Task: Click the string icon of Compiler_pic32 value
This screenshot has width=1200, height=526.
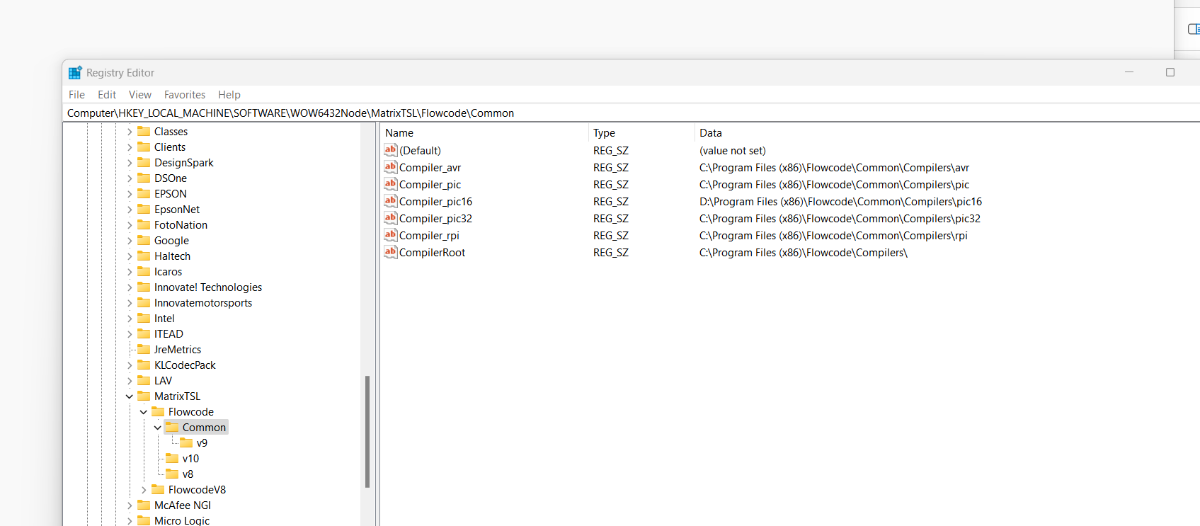Action: pos(391,218)
